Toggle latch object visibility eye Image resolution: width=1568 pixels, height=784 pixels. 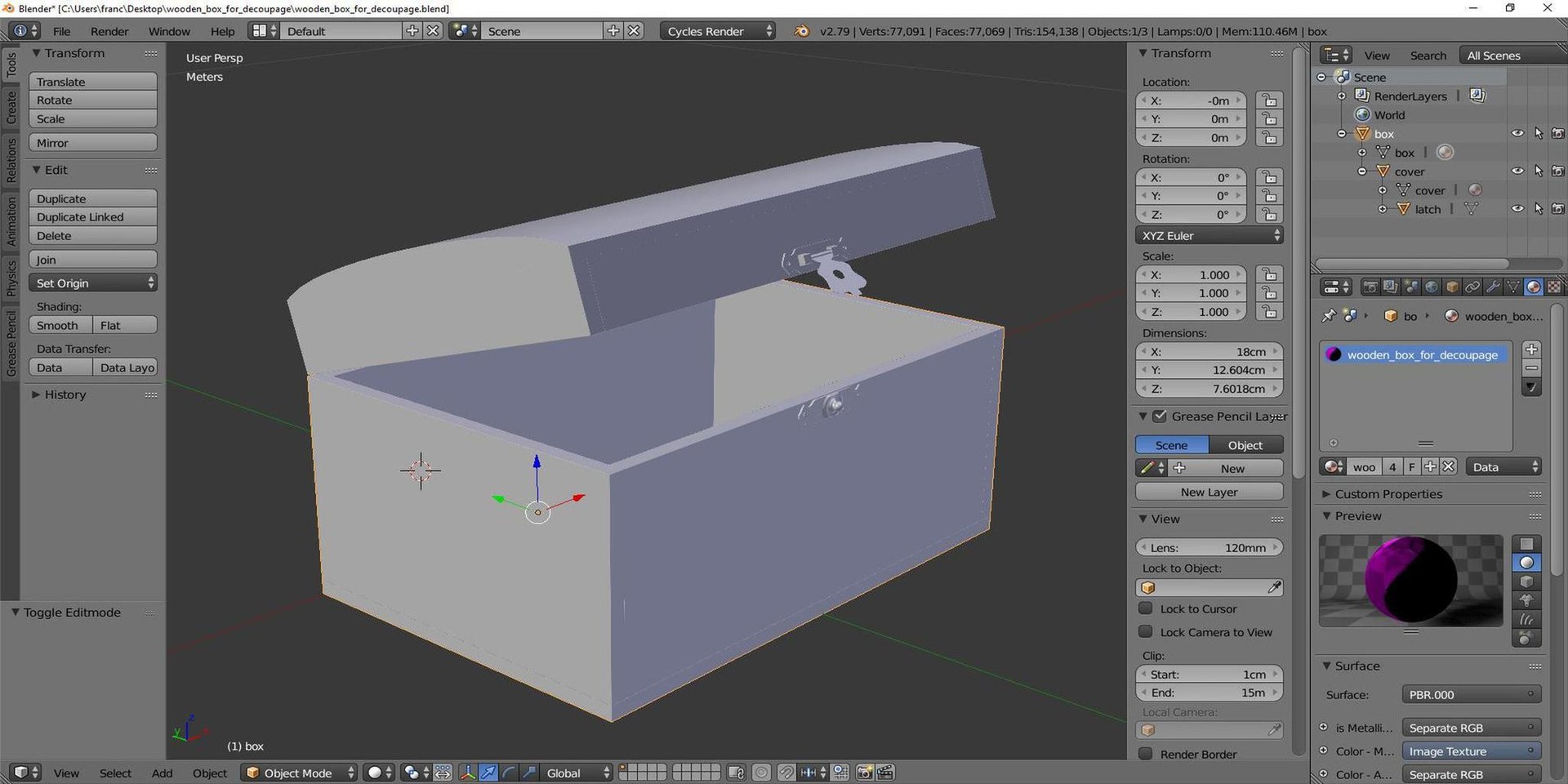(1517, 208)
